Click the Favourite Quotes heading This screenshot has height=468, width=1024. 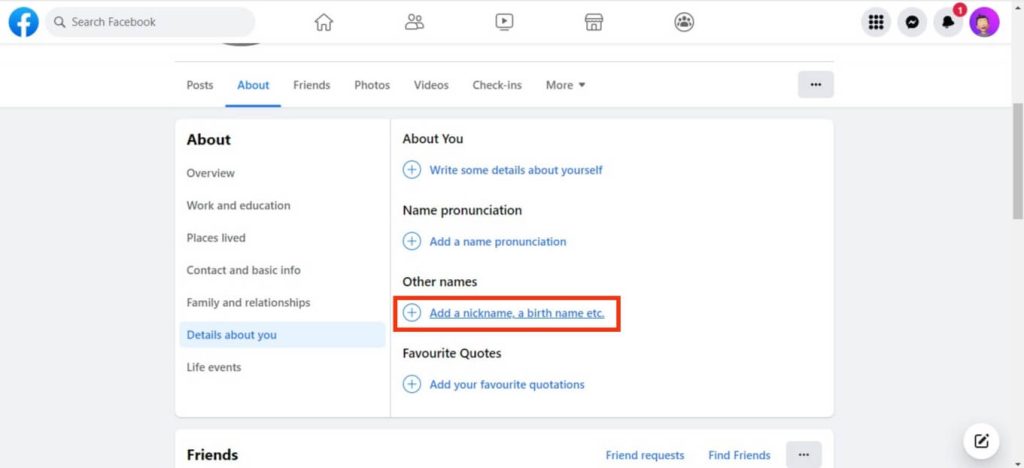click(x=452, y=353)
